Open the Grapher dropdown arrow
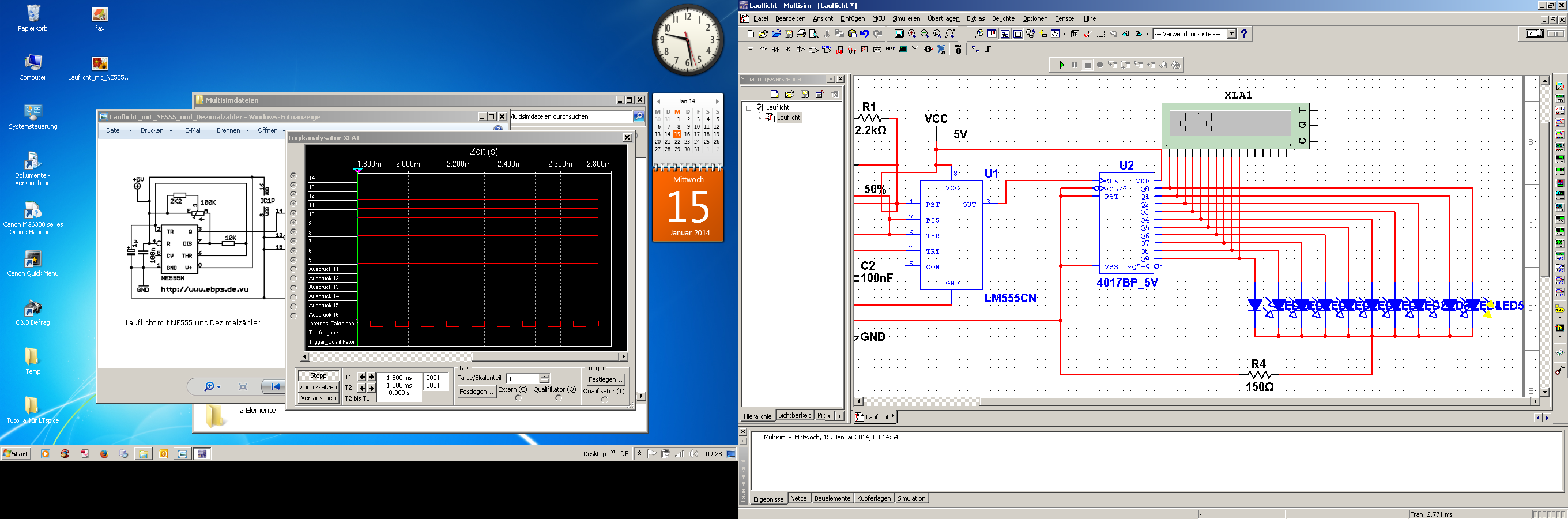This screenshot has height=519, width=1568. [x=1065, y=34]
